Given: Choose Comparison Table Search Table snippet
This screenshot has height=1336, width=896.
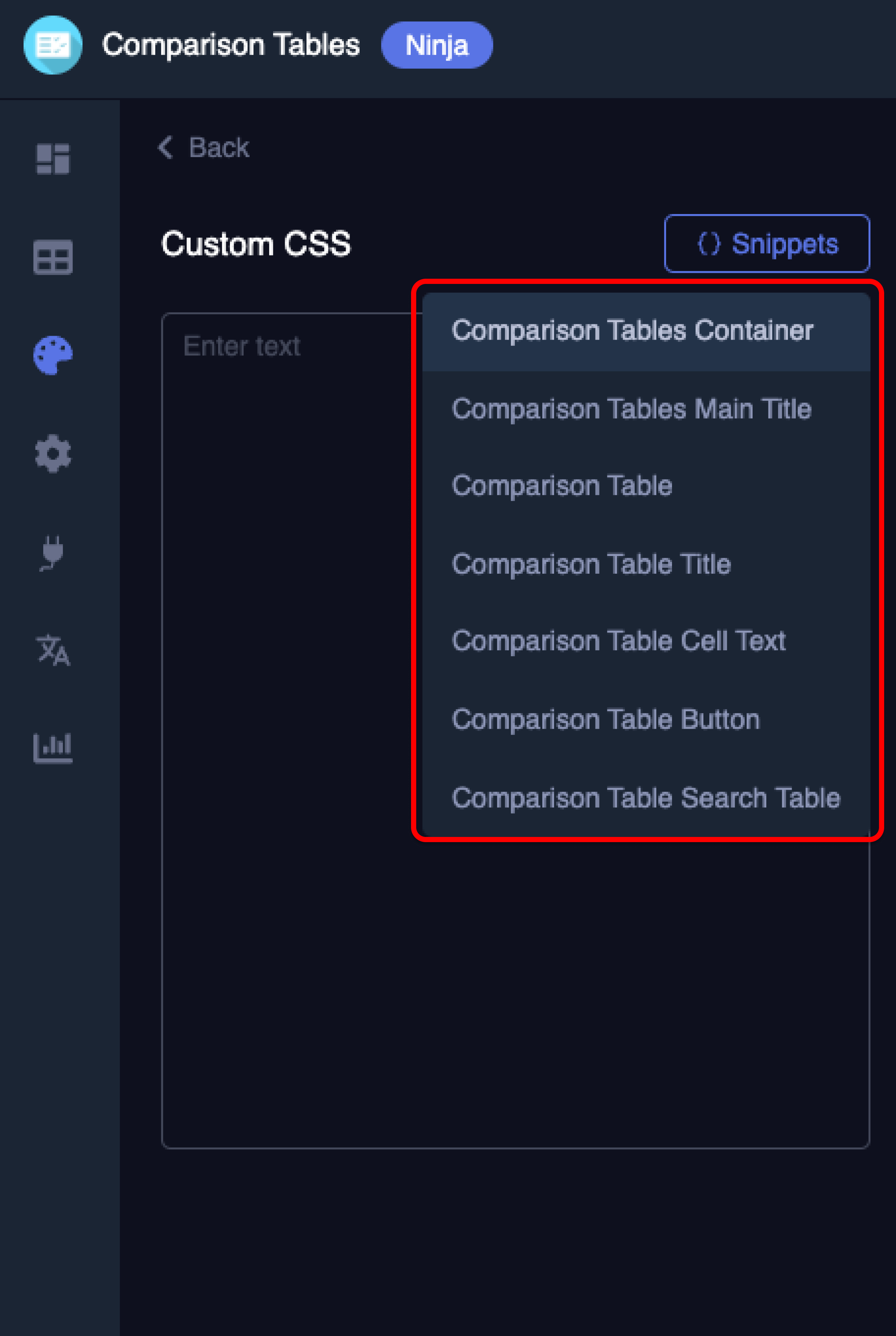Looking at the screenshot, I should (646, 798).
